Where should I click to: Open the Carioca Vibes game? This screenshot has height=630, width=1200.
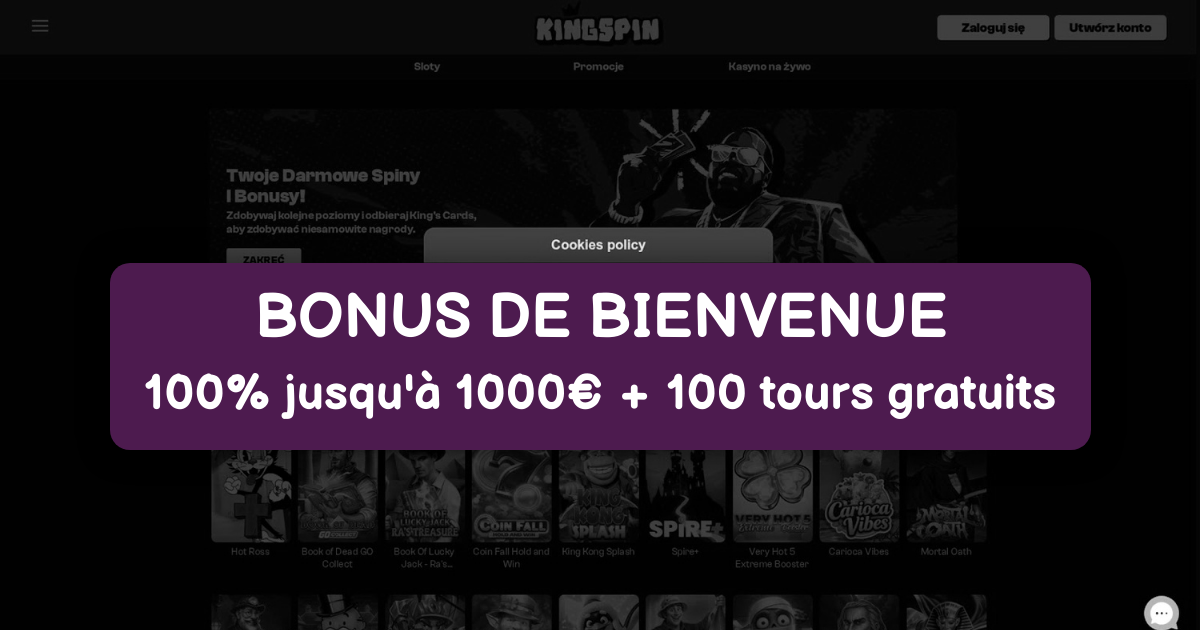[x=859, y=496]
